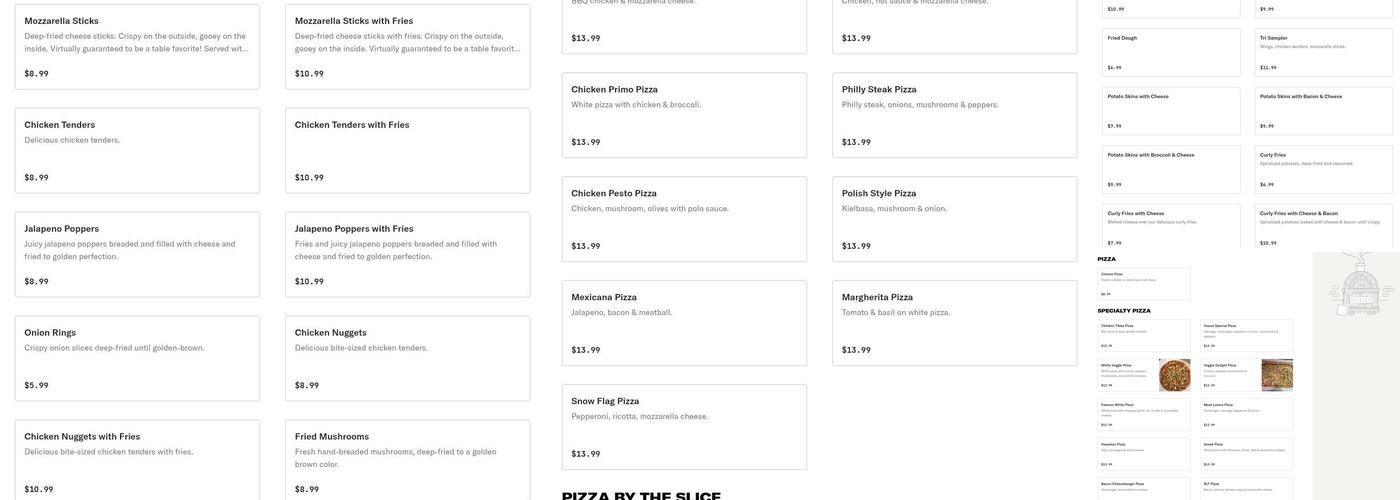Open the White Veggie Pizza photo thumbnail
1400x500 pixels.
pyautogui.click(x=1175, y=375)
